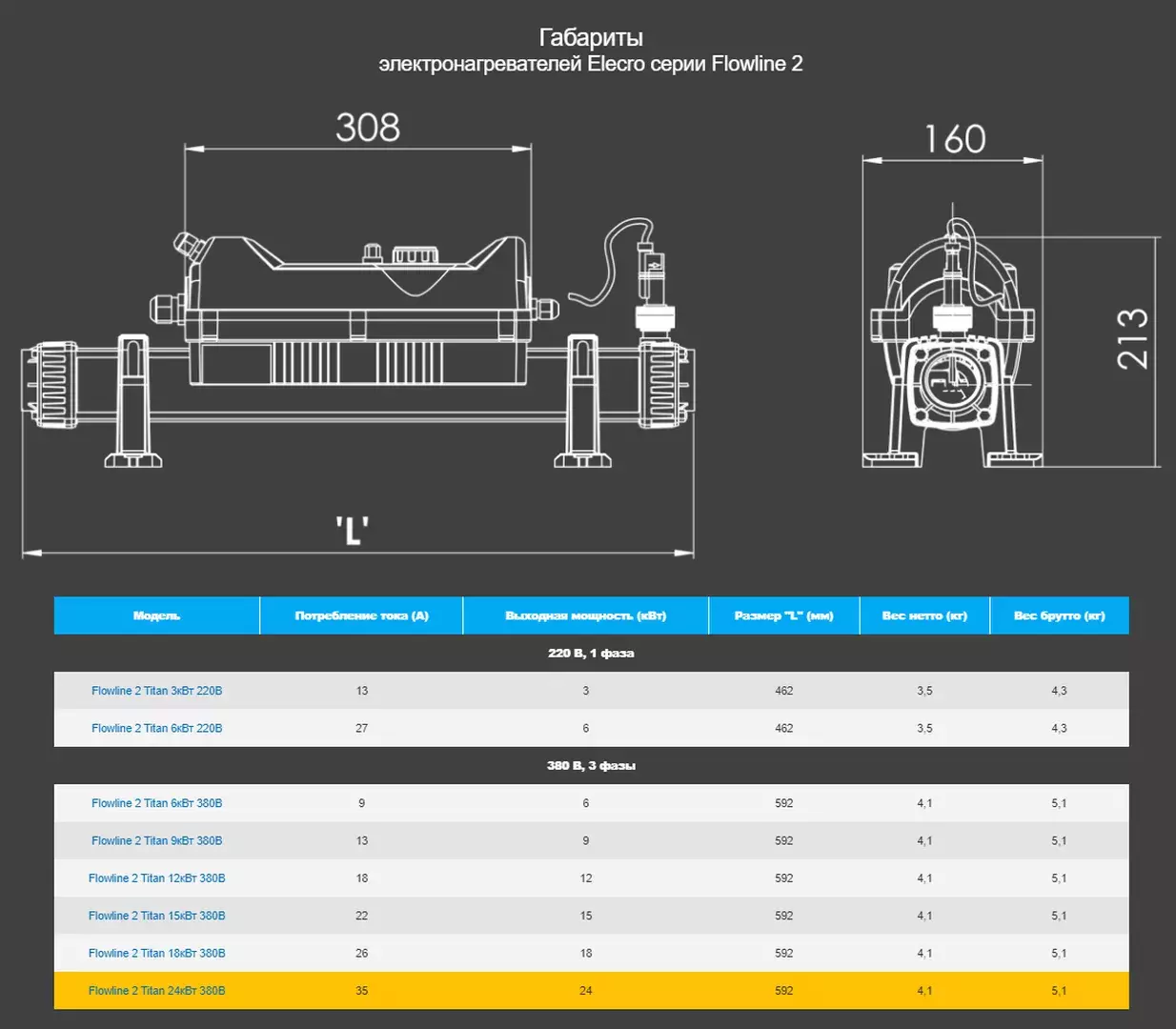Open the Flowline 2 Titan 15кВт 380В link
Image resolution: width=1176 pixels, height=1029 pixels.
point(156,916)
